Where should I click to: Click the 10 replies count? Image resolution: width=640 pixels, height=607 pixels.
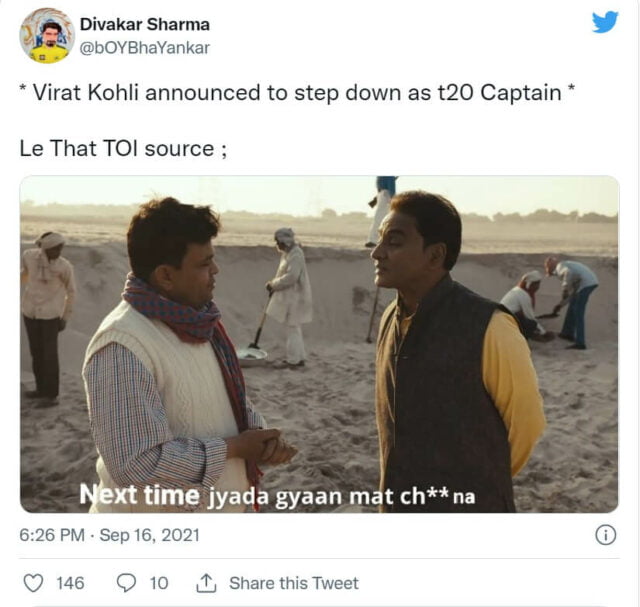tap(159, 583)
